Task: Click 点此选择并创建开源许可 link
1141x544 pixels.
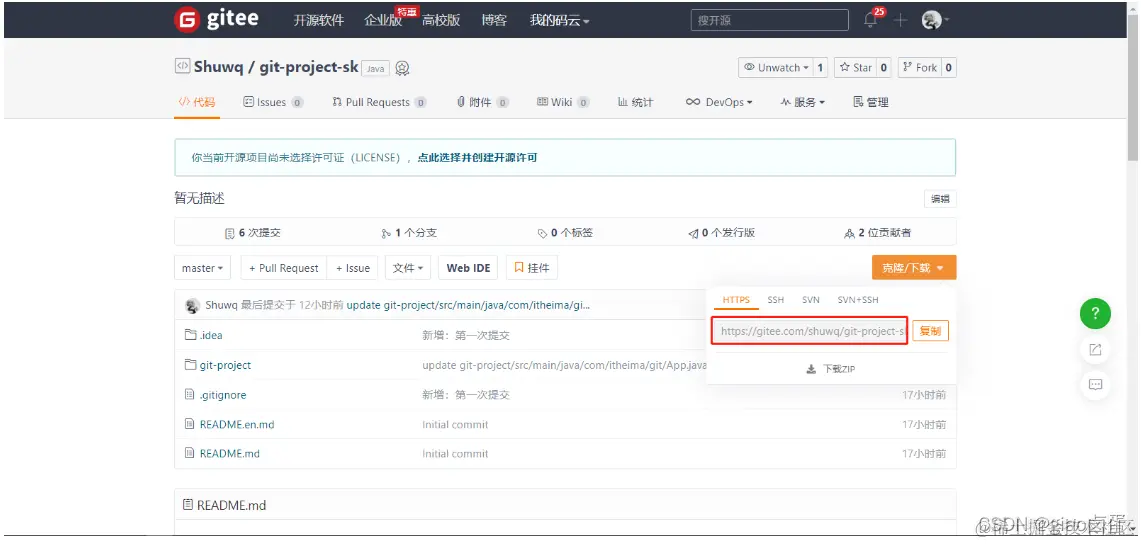Action: [477, 157]
